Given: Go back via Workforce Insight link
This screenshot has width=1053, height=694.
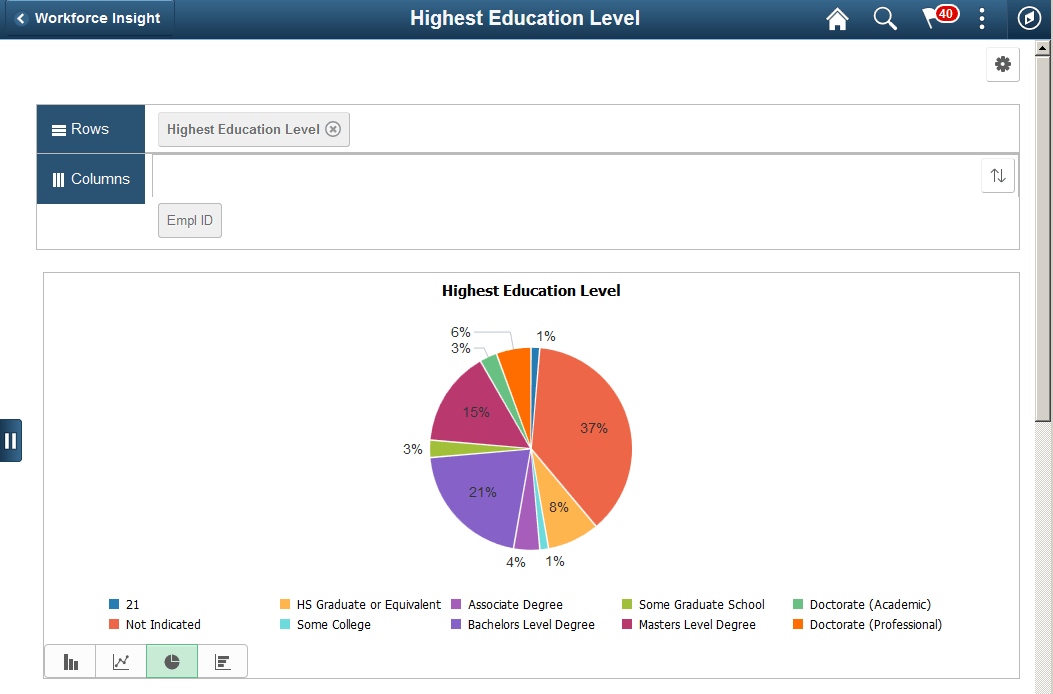Looking at the screenshot, I should 88,18.
